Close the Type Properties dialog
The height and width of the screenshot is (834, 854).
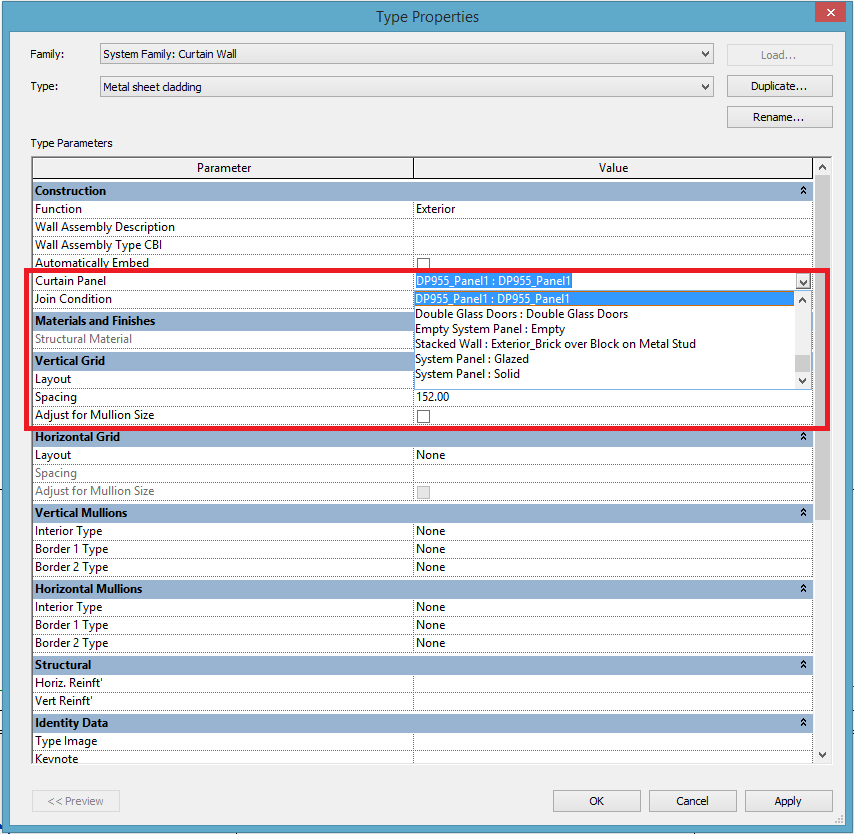pyautogui.click(x=831, y=12)
